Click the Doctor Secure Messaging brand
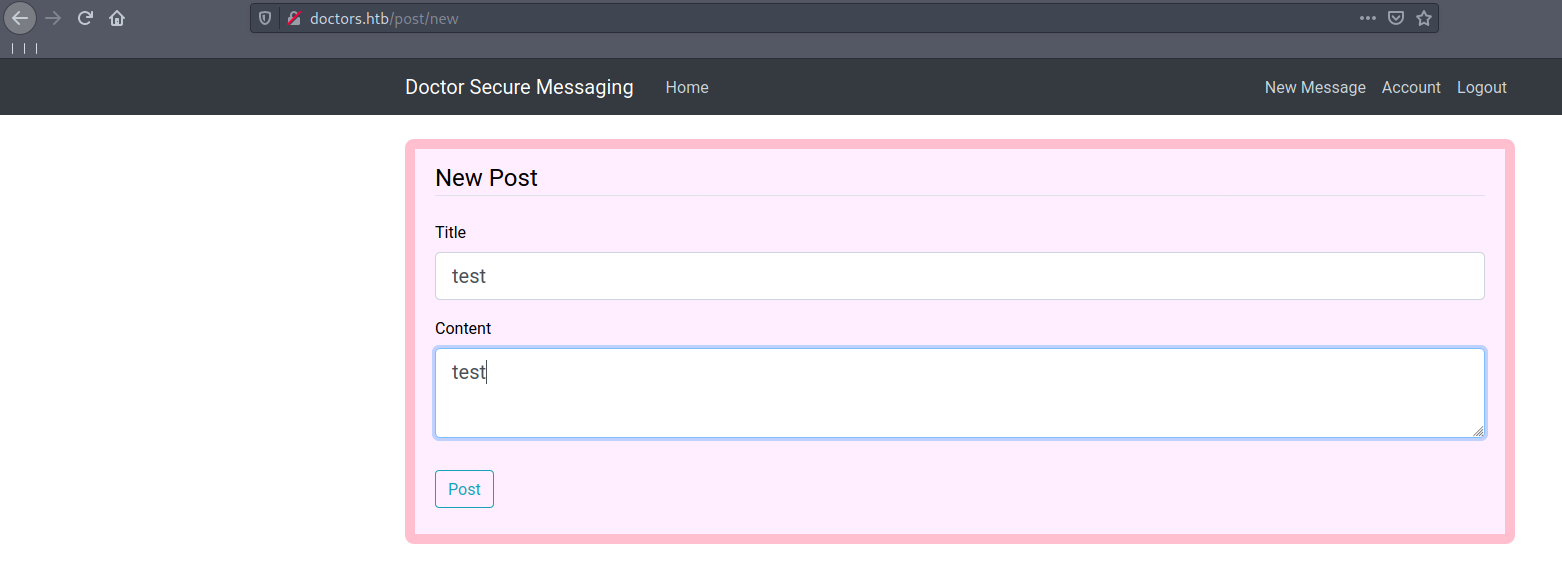 point(519,87)
